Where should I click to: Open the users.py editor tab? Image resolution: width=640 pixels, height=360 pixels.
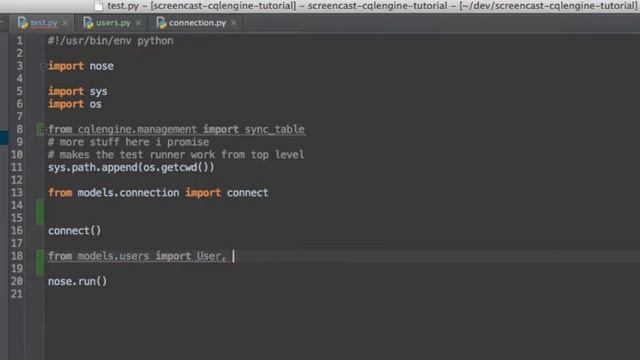point(113,23)
